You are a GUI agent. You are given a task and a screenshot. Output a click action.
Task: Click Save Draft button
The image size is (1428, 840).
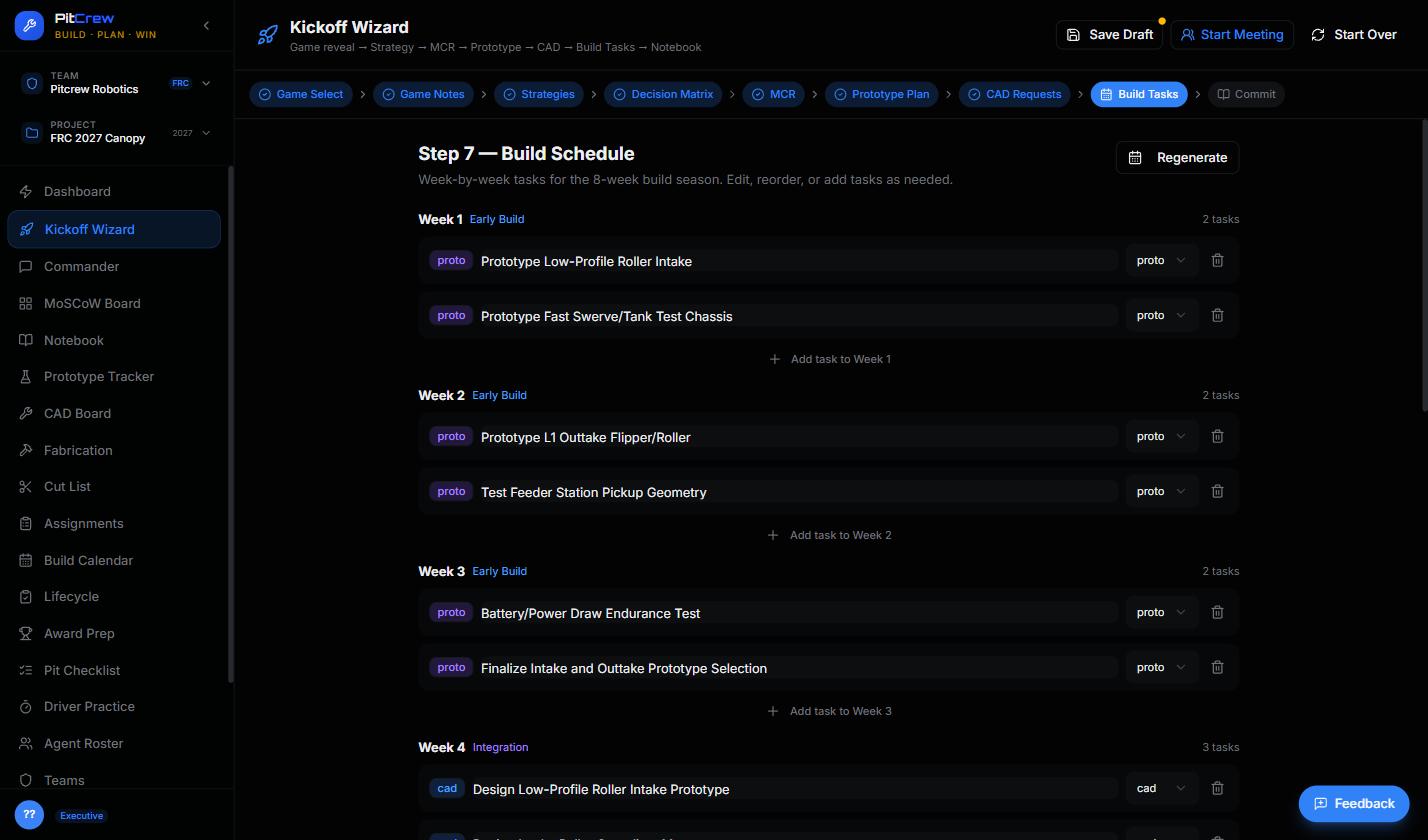(x=1110, y=34)
